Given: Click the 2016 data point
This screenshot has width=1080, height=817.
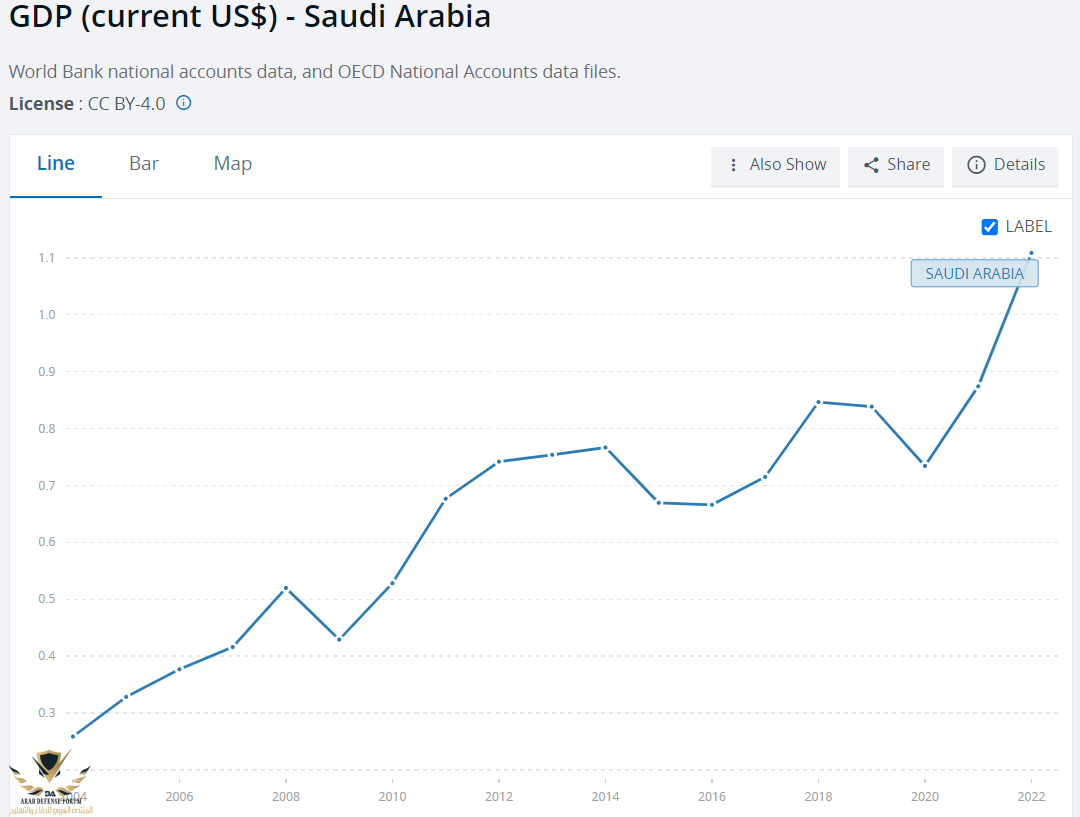Looking at the screenshot, I should pos(711,504).
